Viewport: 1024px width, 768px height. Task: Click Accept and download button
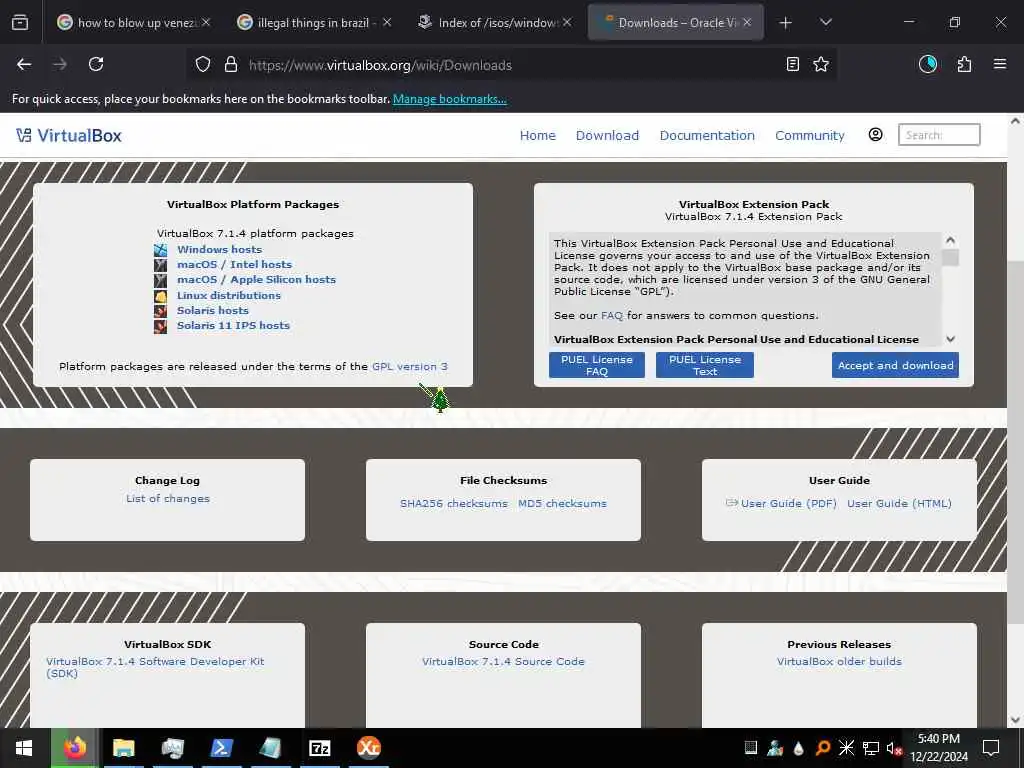pyautogui.click(x=895, y=365)
